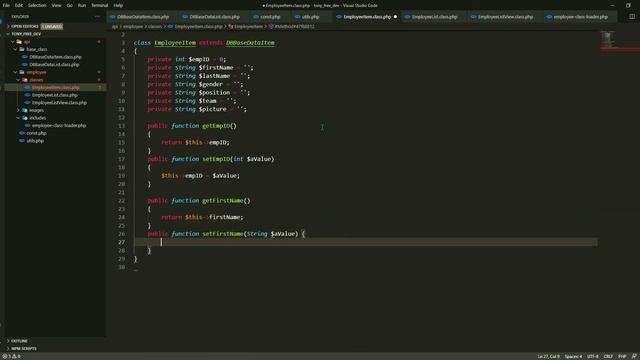Image resolution: width=640 pixels, height=360 pixels.
Task: Collapse the base_class folder
Action: pos(36,49)
